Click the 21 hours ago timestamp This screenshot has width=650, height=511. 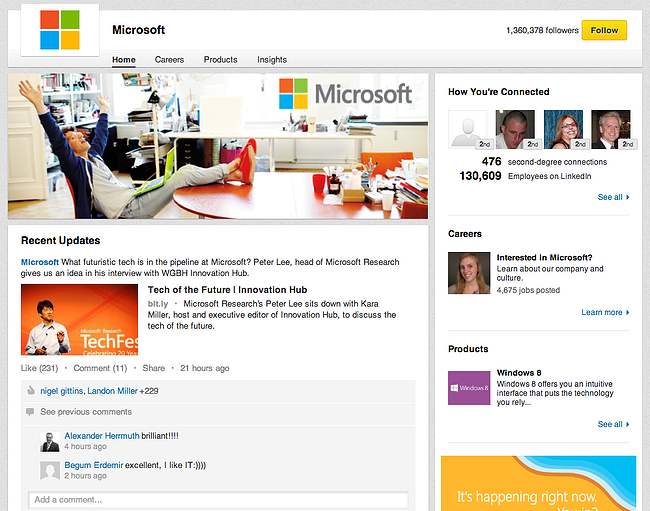pos(204,368)
